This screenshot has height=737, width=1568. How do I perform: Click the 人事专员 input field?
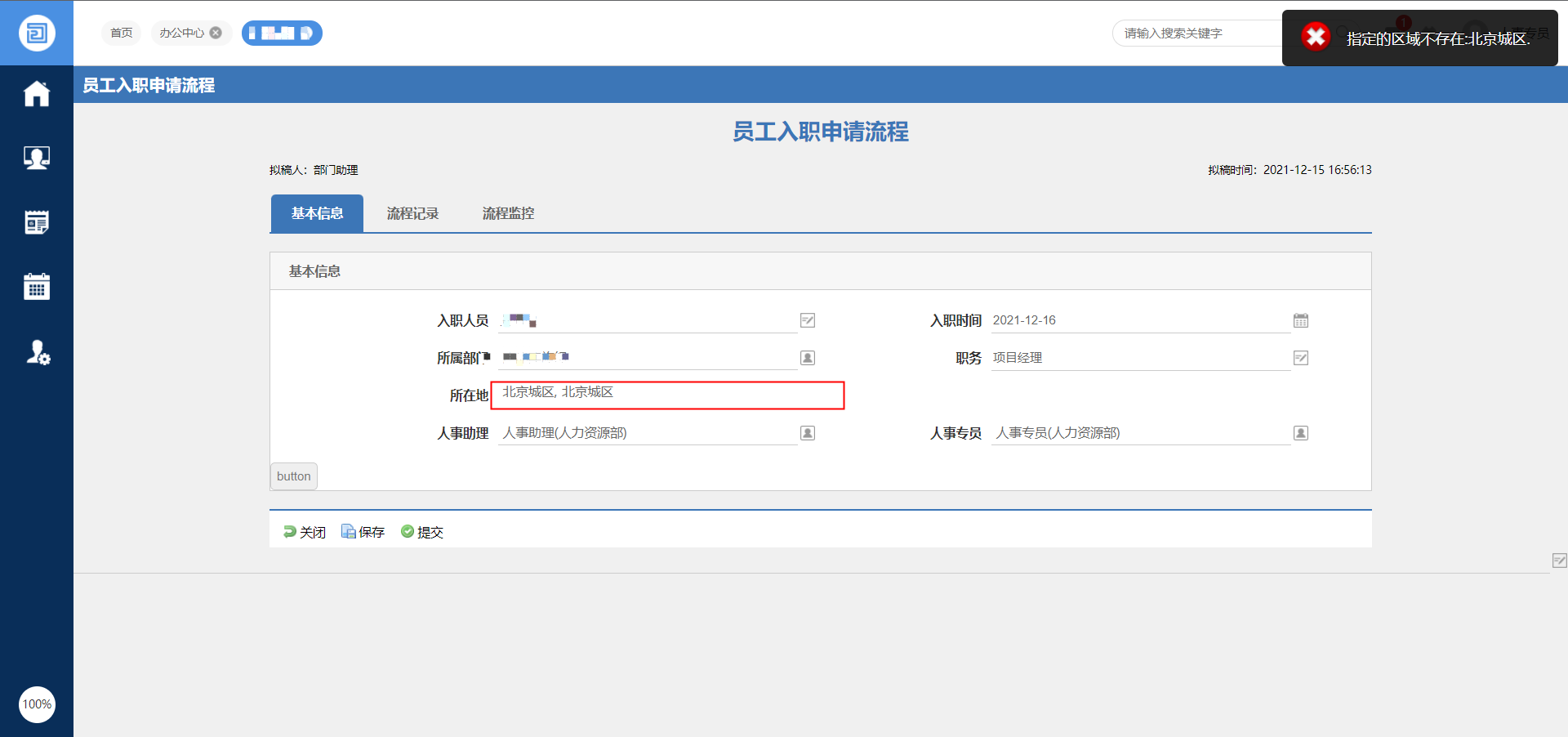pos(1141,433)
